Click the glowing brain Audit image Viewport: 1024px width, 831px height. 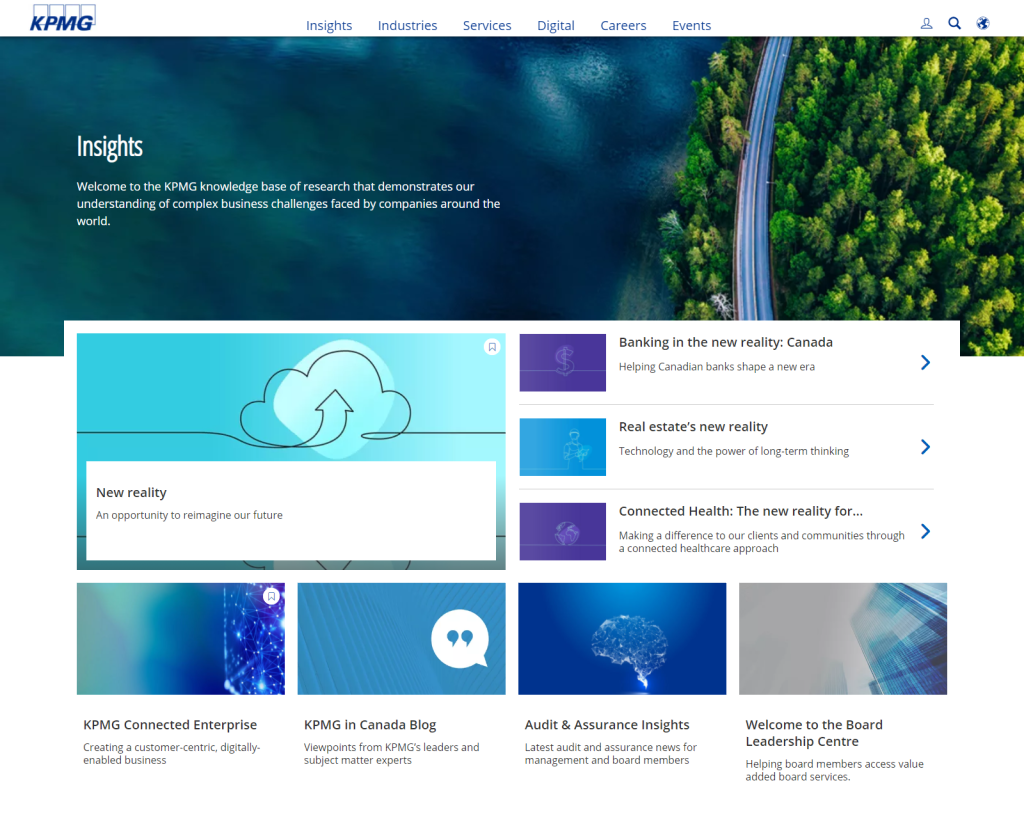(622, 638)
